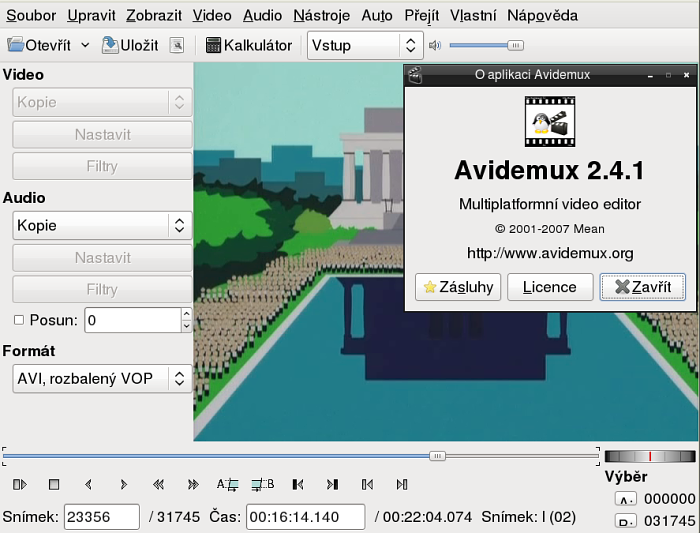The height and width of the screenshot is (533, 700).
Task: Go to the last frame
Action: pos(402,484)
